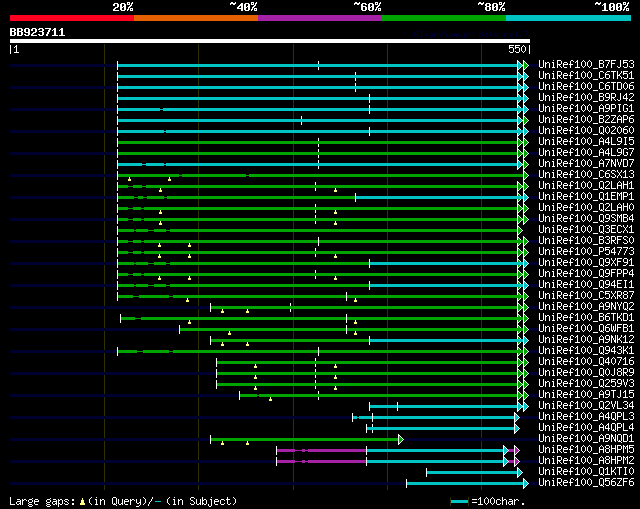Click the white BB923711 query sequence bar
Viewport: 640px width, 509px height.
(x=270, y=41)
